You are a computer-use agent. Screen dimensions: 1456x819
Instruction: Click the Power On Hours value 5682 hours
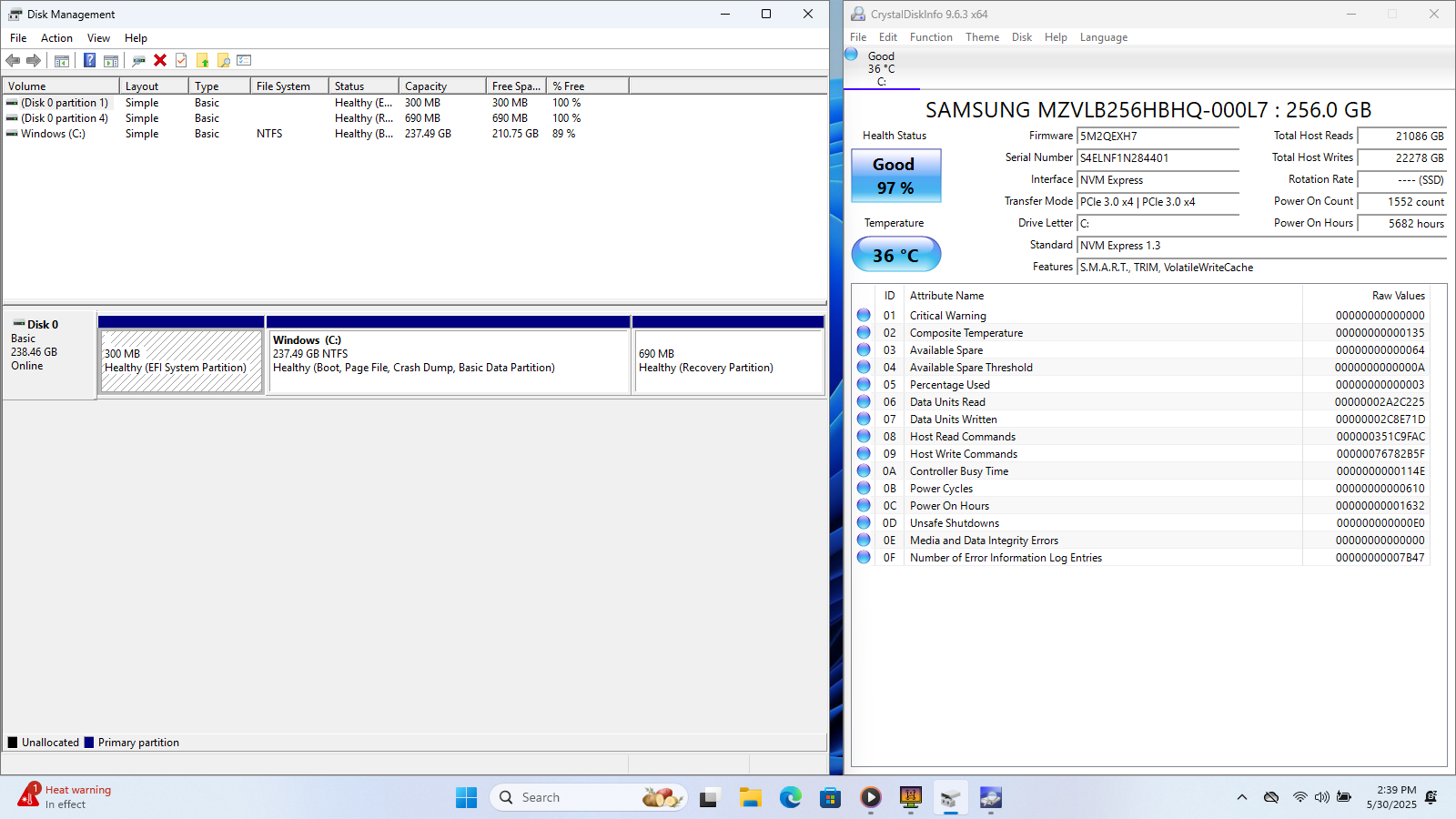[x=1401, y=223]
